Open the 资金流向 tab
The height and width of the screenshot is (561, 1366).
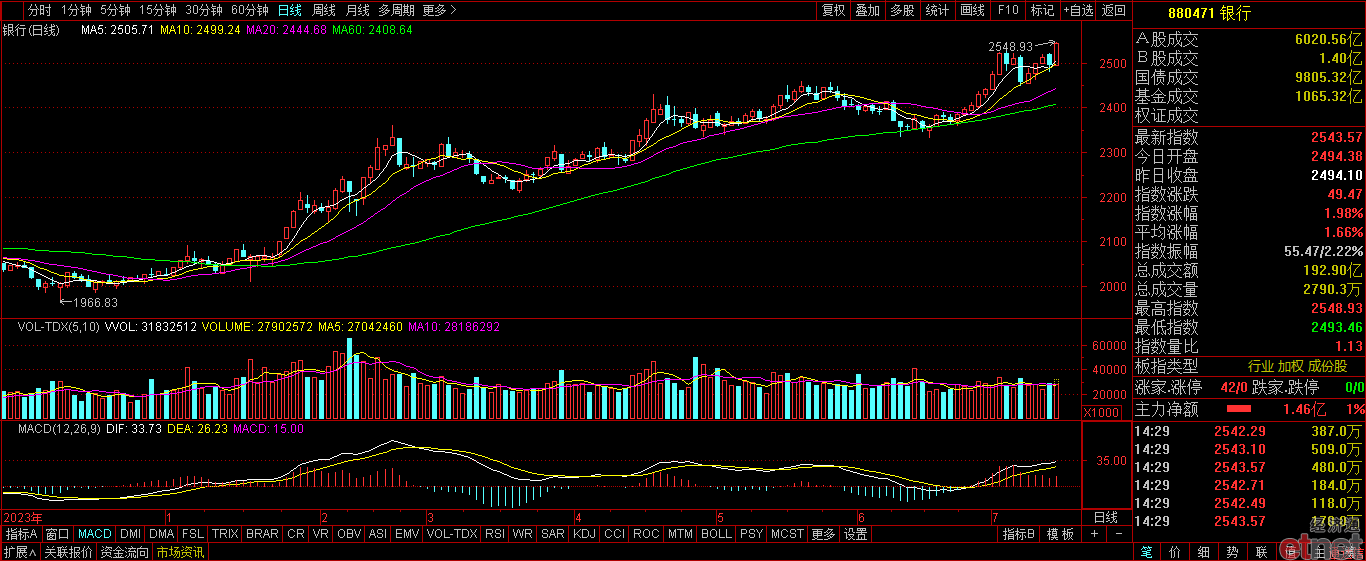click(125, 552)
